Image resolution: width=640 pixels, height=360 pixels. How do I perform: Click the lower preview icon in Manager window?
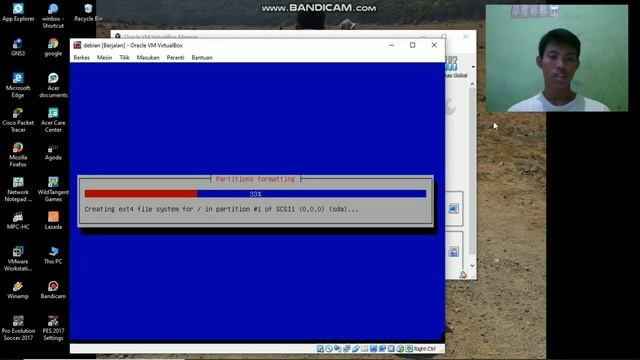[x=453, y=251]
